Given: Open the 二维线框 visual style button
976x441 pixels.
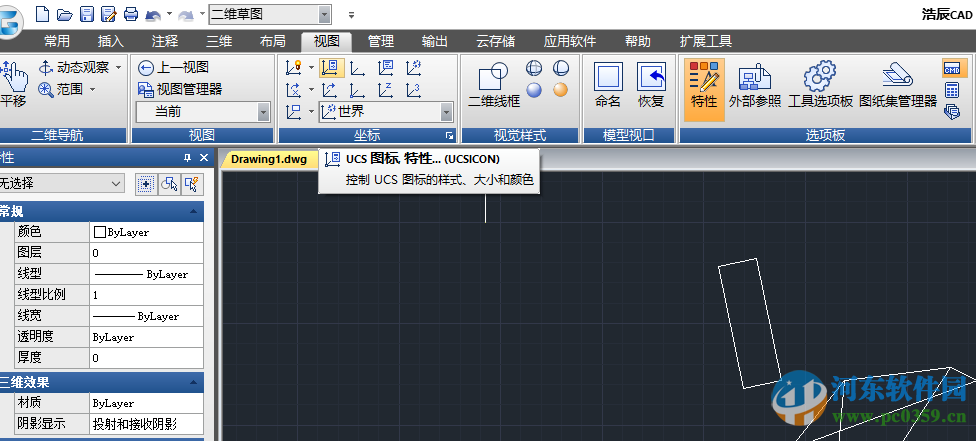Looking at the screenshot, I should coord(494,85).
